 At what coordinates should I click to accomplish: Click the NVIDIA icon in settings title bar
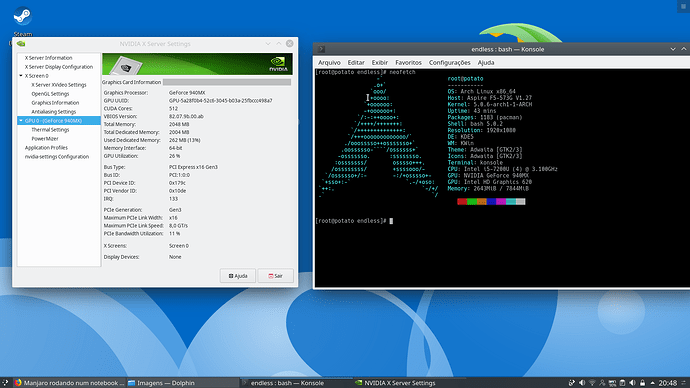[x=21, y=44]
